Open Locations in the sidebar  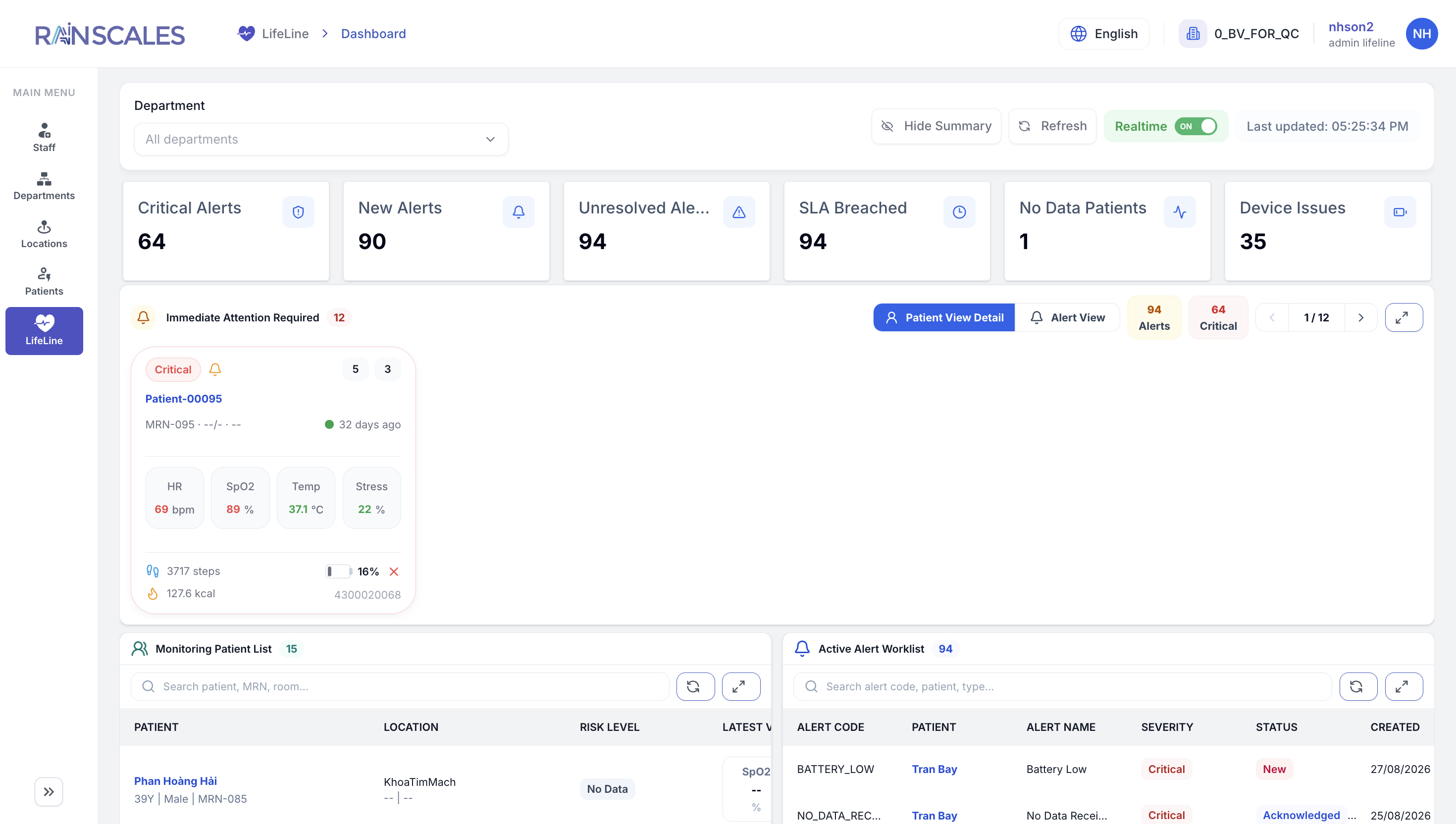click(44, 234)
